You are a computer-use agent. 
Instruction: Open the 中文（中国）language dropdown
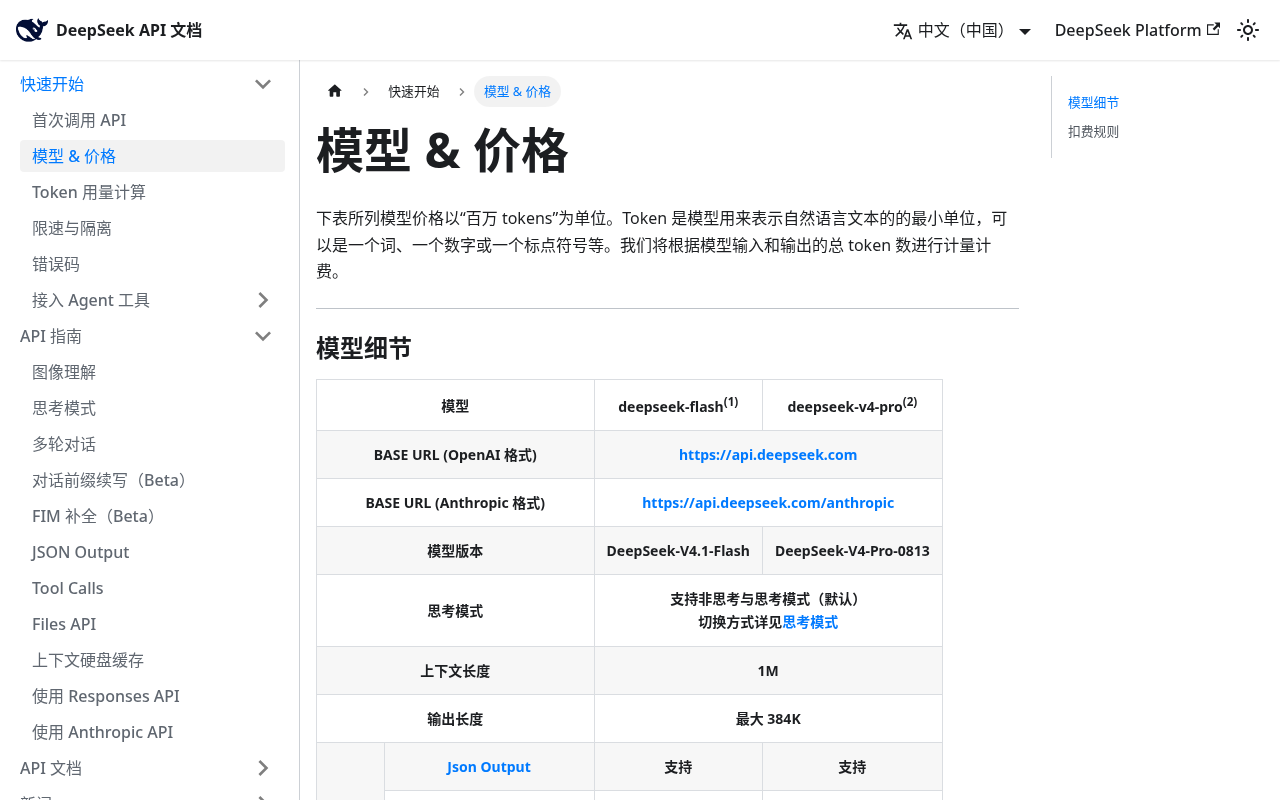(x=962, y=30)
